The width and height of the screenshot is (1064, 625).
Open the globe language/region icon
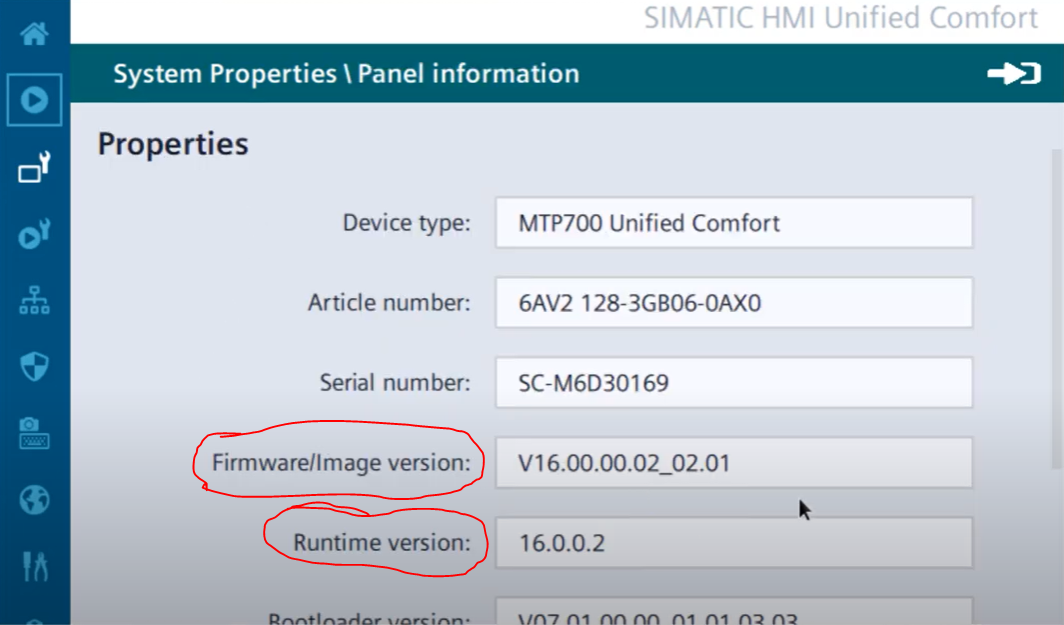(x=34, y=499)
